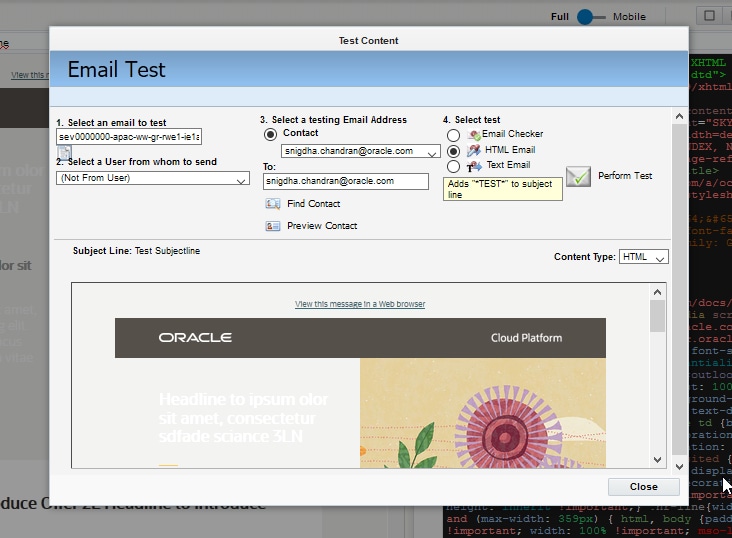This screenshot has width=732, height=538.
Task: Select the Text Email radio button
Action: (x=453, y=167)
